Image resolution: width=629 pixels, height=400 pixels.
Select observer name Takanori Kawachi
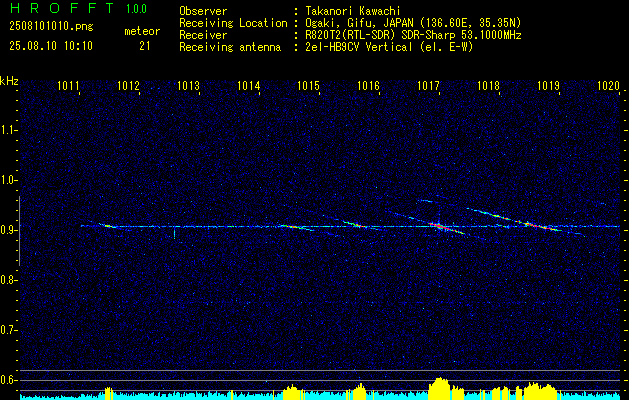tap(353, 11)
